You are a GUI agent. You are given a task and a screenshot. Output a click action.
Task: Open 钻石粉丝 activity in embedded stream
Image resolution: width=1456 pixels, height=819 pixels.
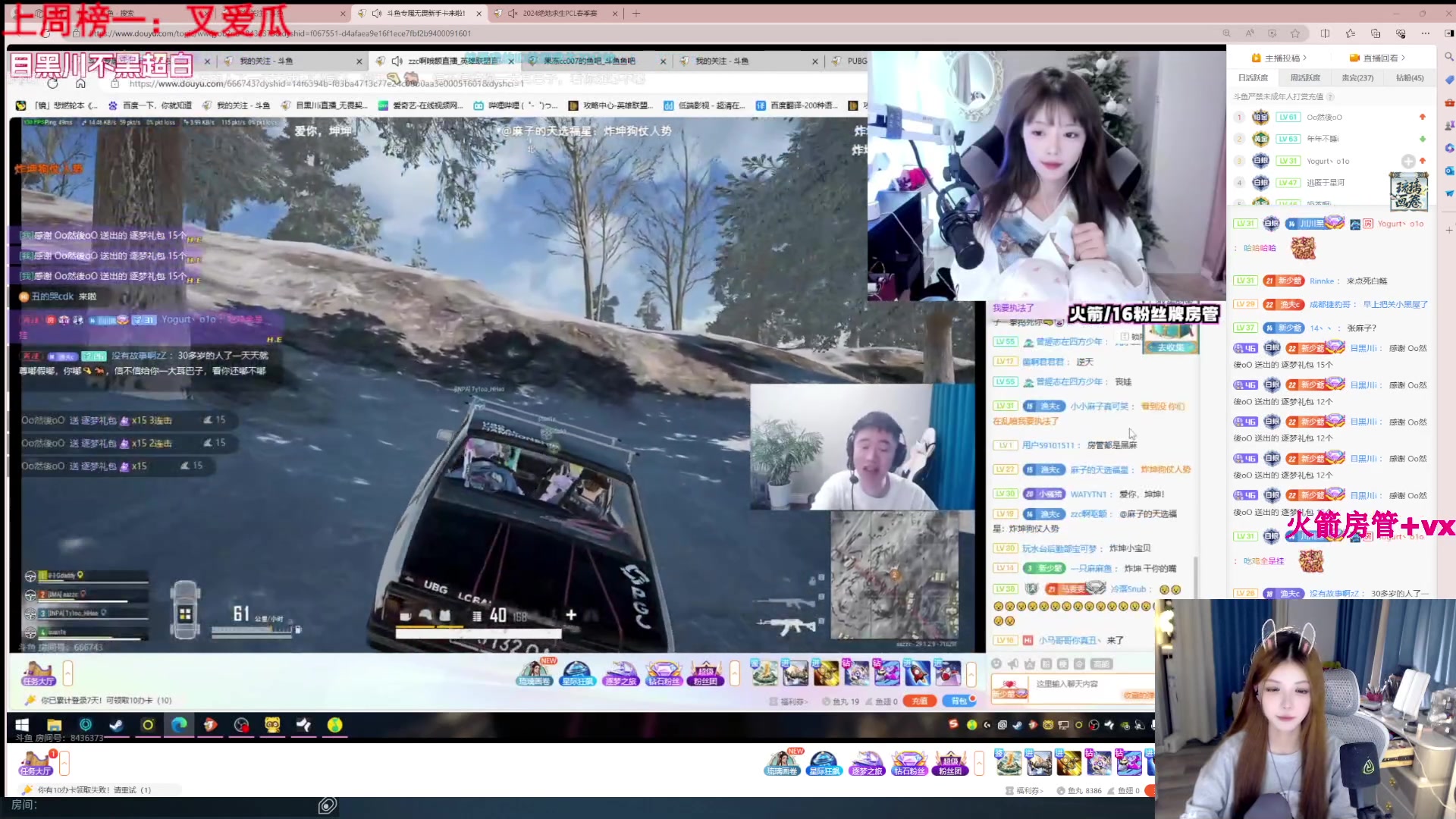click(x=664, y=673)
